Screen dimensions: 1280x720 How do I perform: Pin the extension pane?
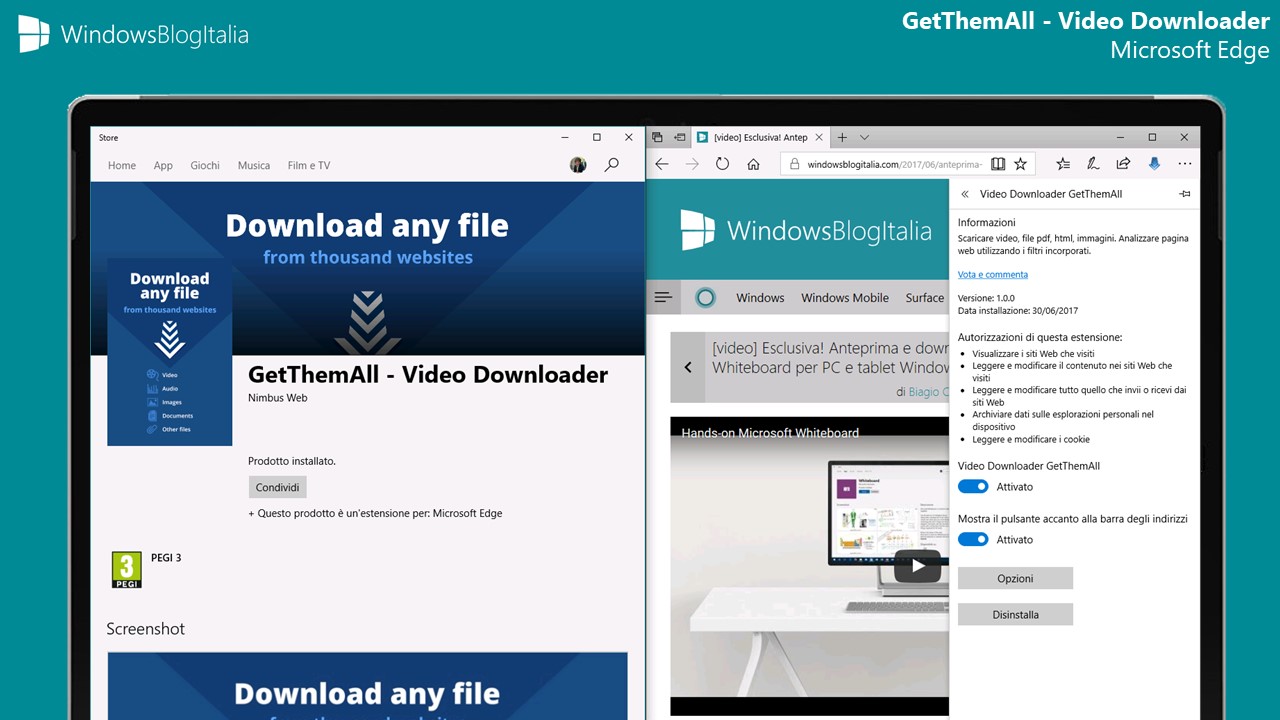1185,194
